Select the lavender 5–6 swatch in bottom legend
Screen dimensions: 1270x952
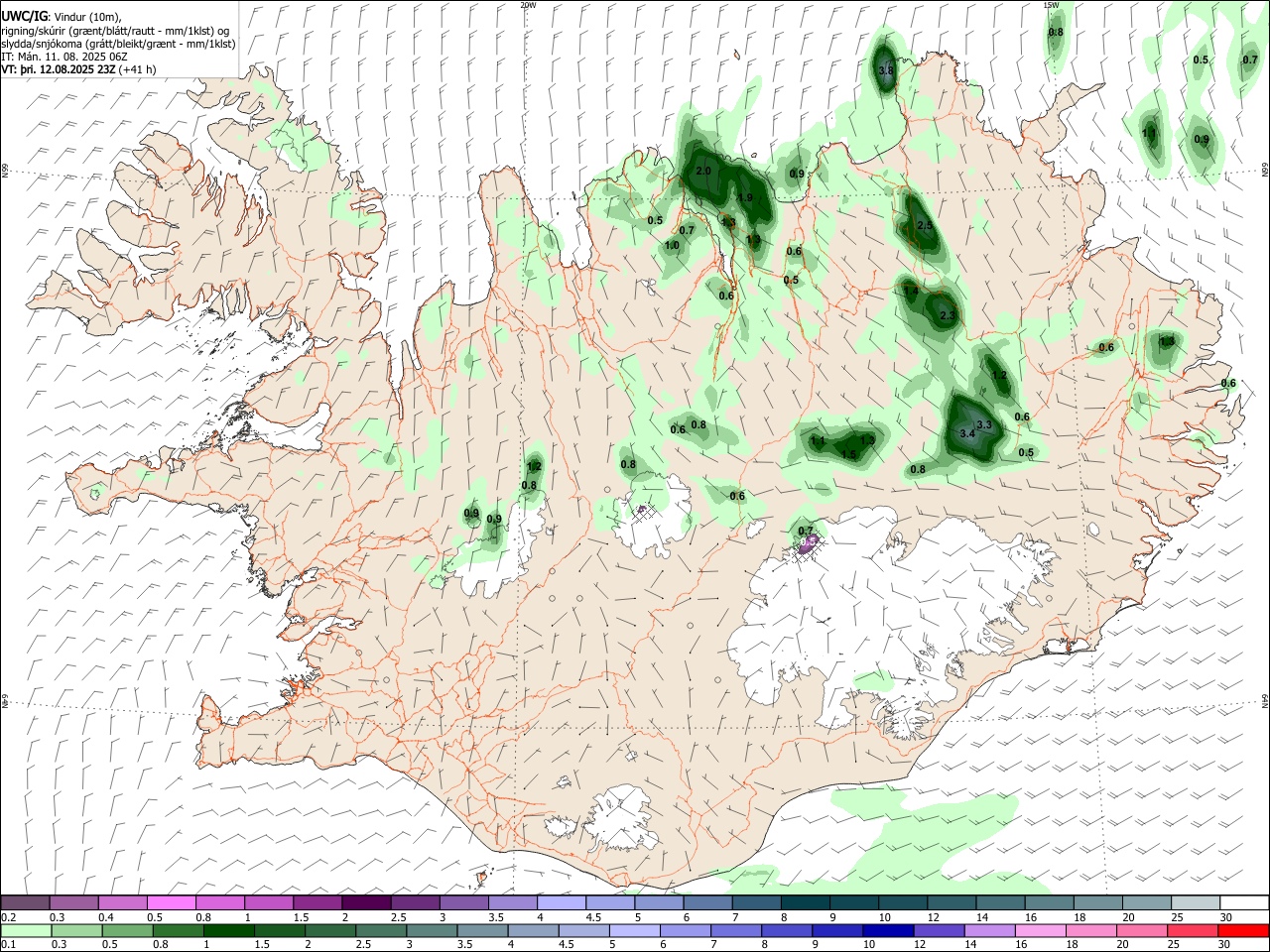635,931
